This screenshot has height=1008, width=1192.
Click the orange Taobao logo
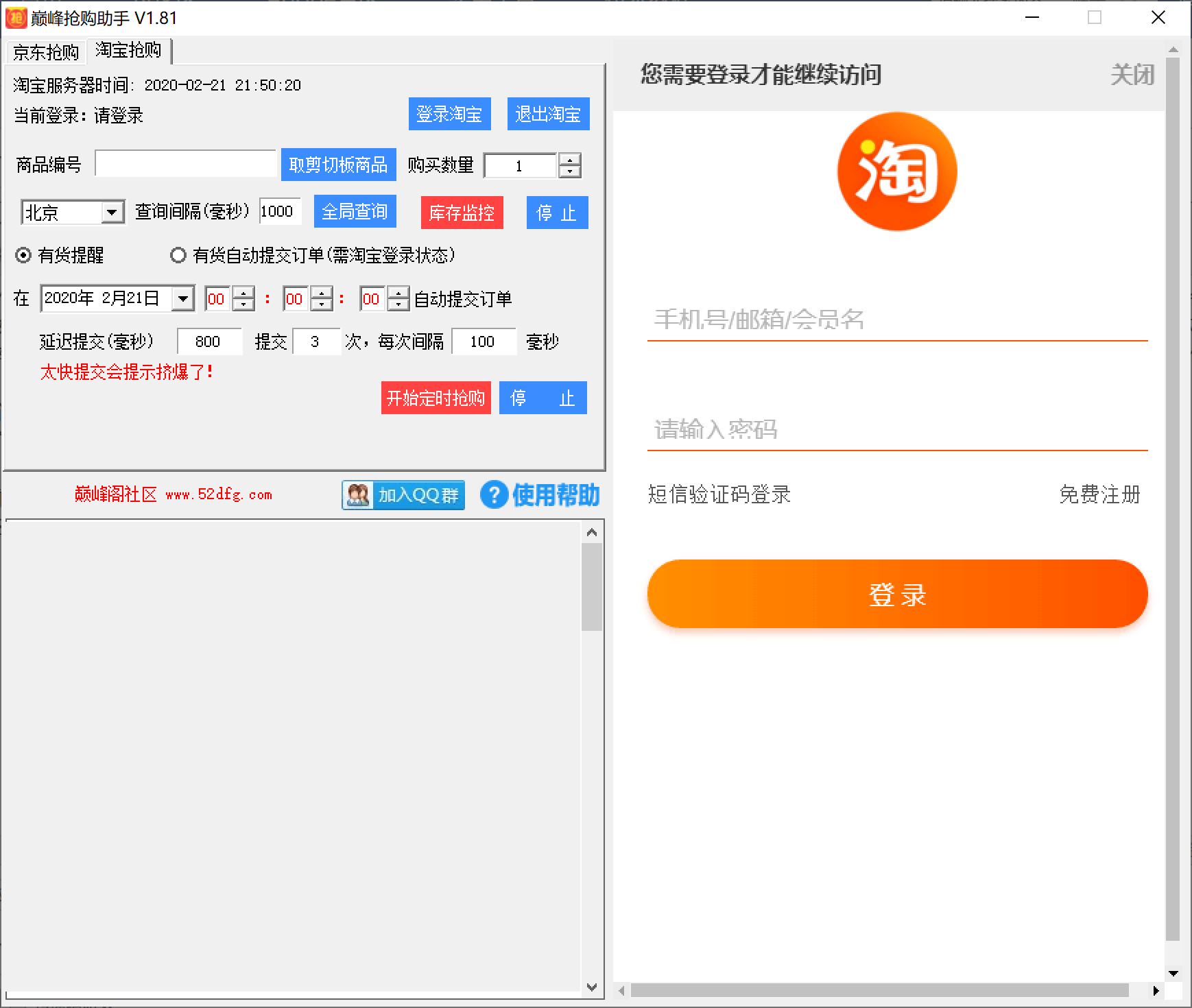click(x=897, y=171)
